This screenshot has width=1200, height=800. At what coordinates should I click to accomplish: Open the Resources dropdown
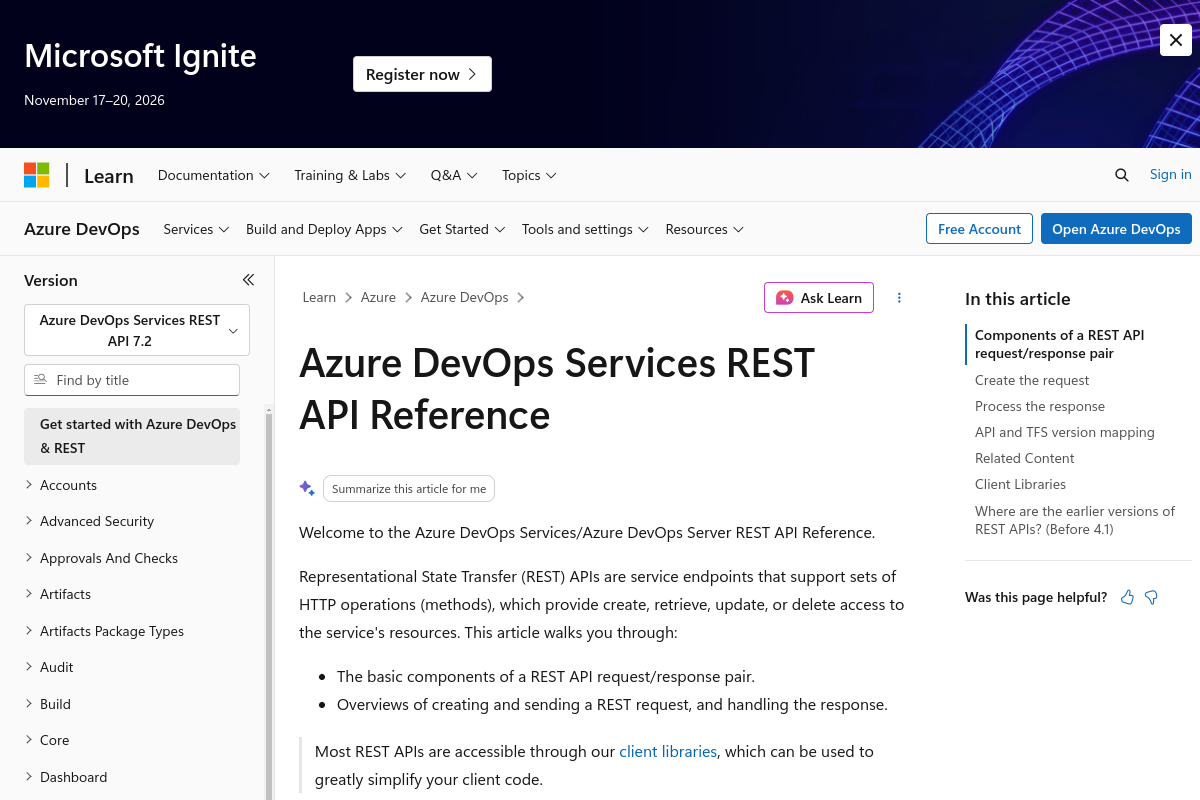[x=705, y=229]
